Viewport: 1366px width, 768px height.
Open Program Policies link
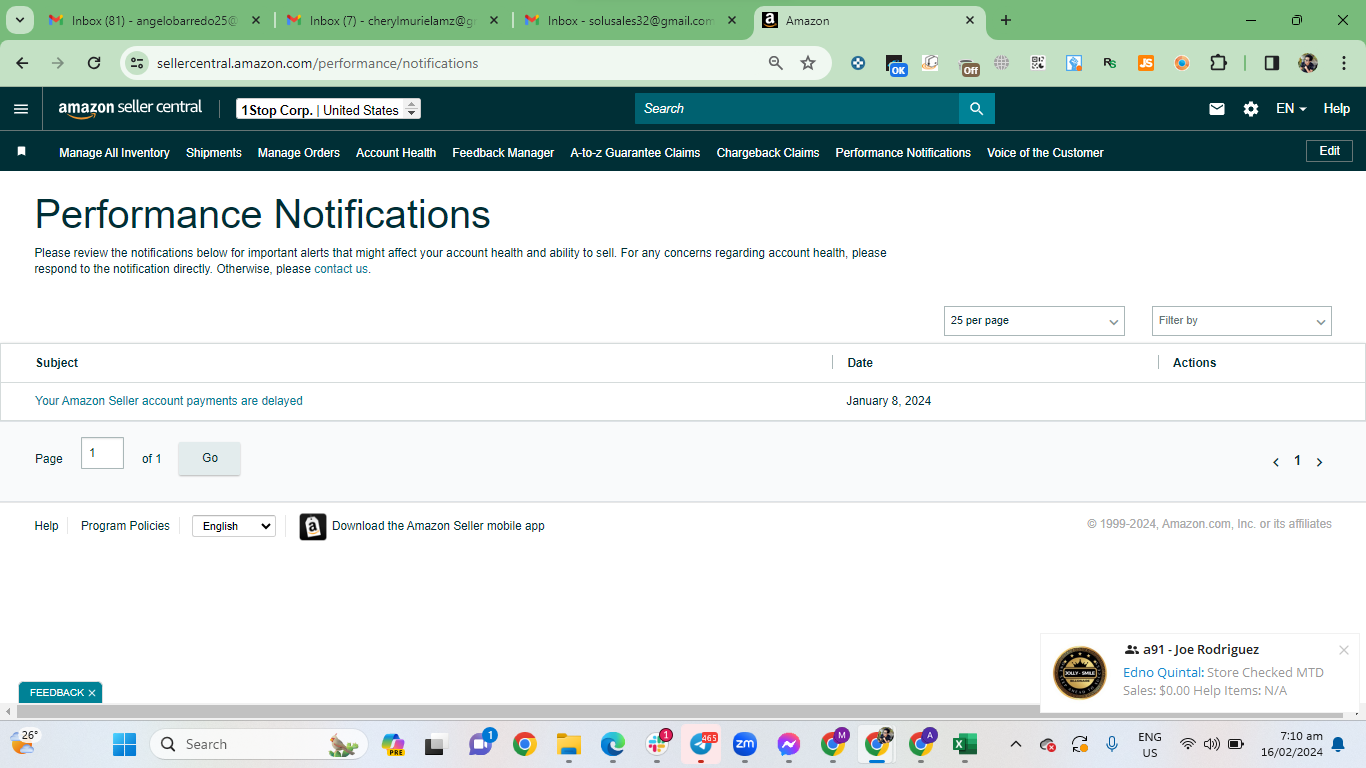click(125, 526)
